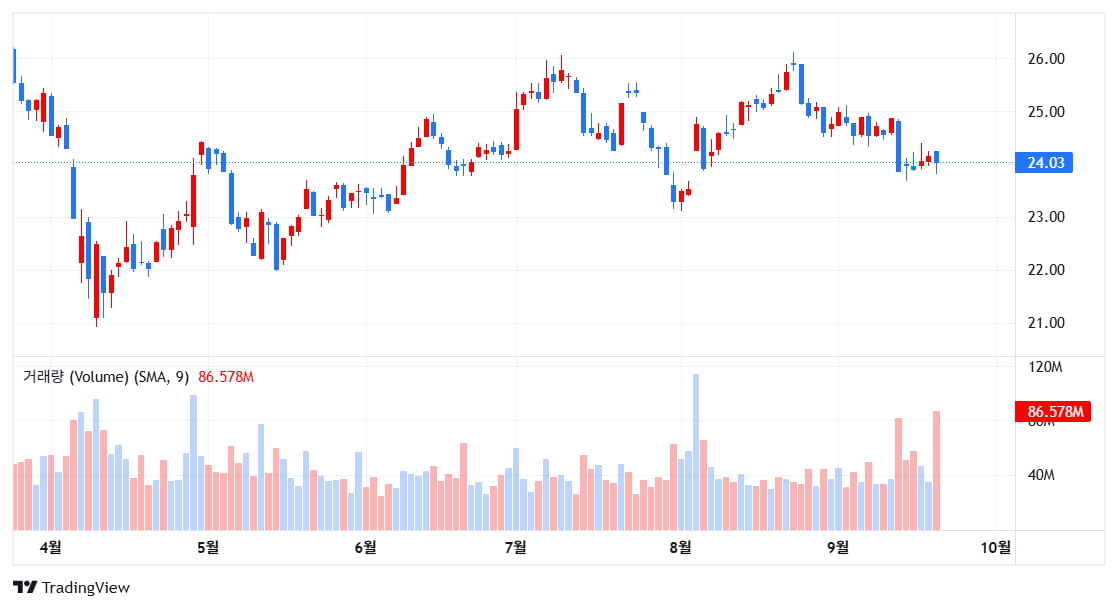Jump to the 6월 time axis label
1118x609 pixels.
tap(366, 546)
